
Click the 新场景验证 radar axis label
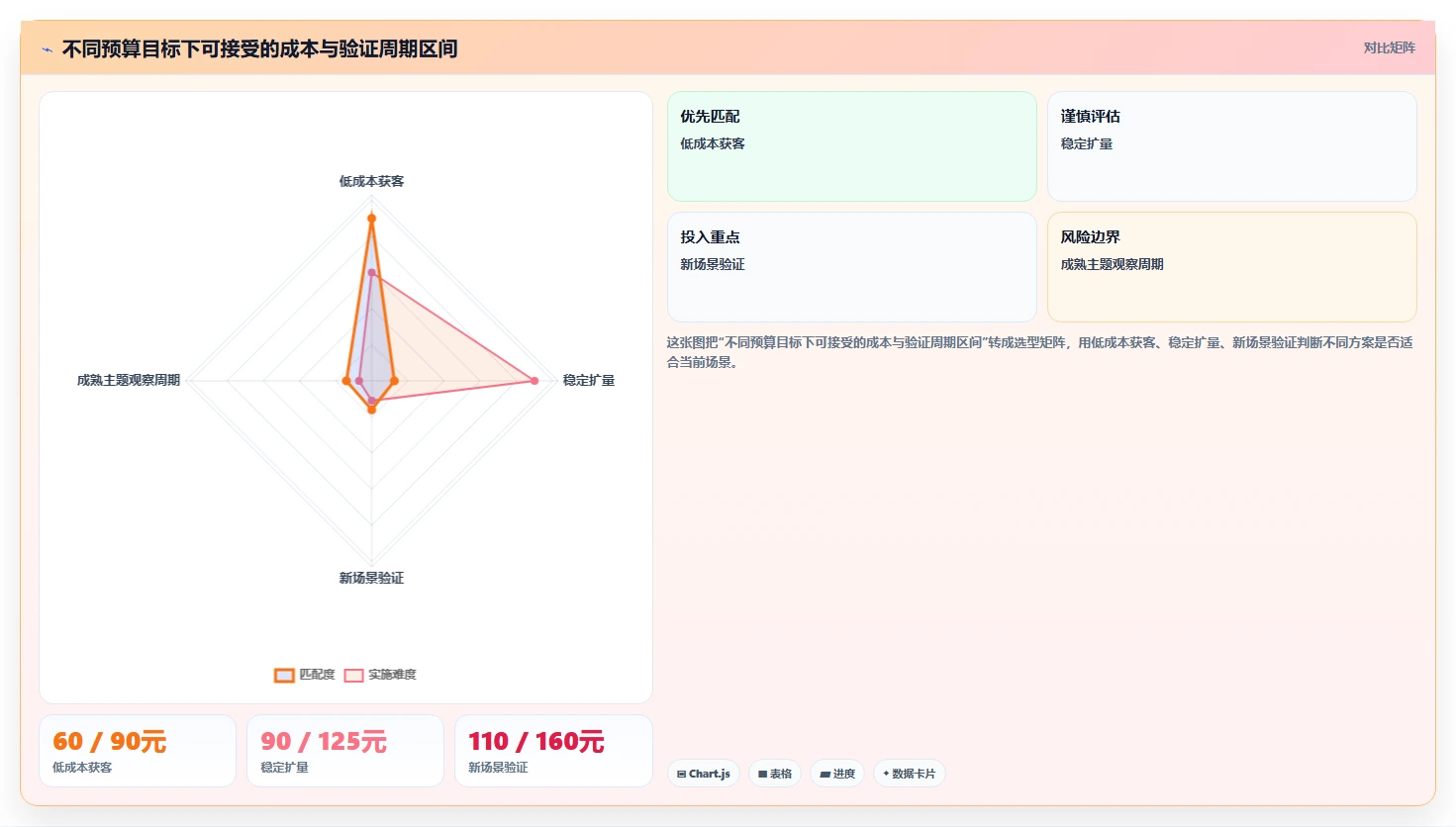[371, 578]
